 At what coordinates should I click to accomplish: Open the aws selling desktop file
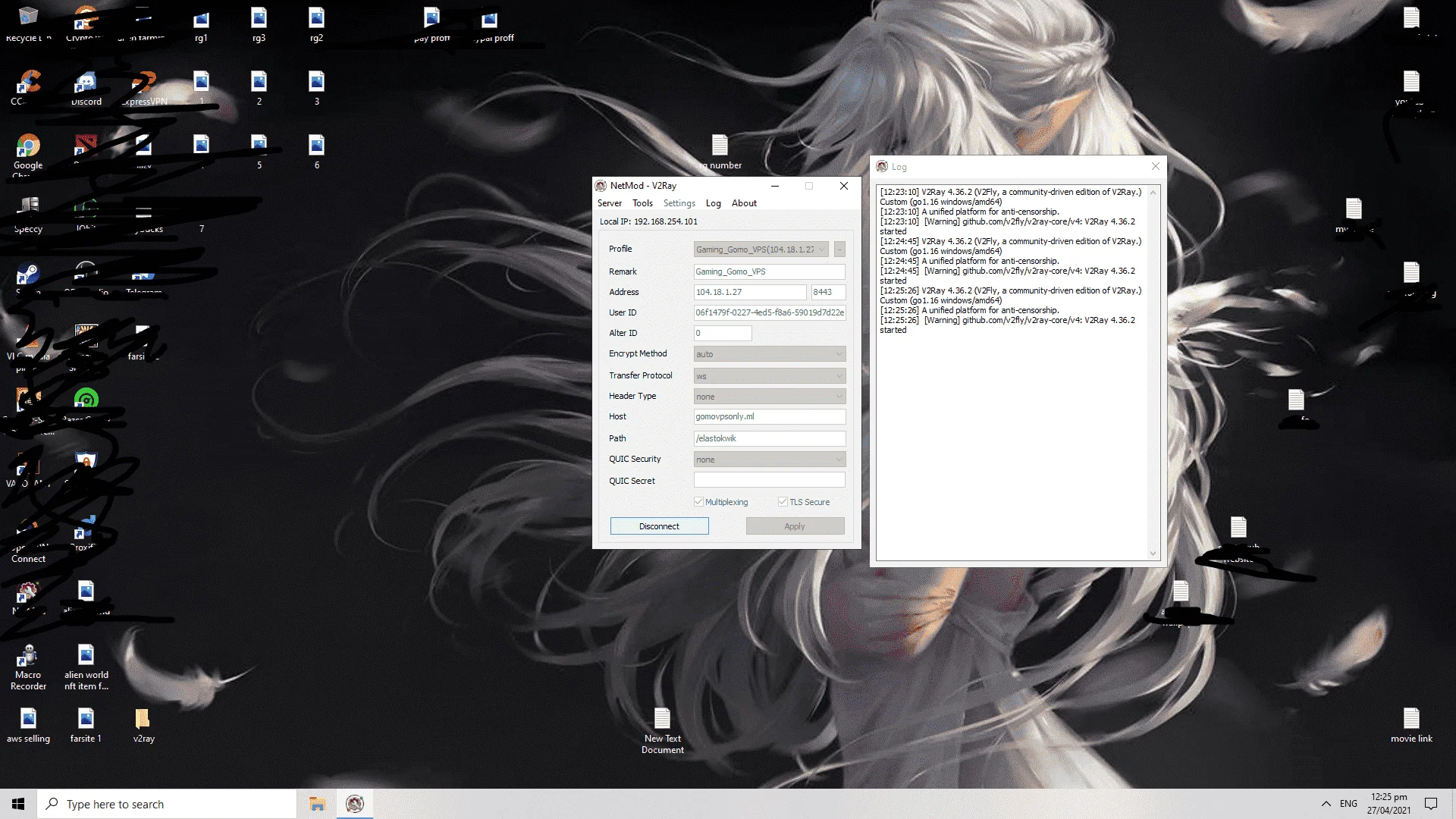point(28,725)
